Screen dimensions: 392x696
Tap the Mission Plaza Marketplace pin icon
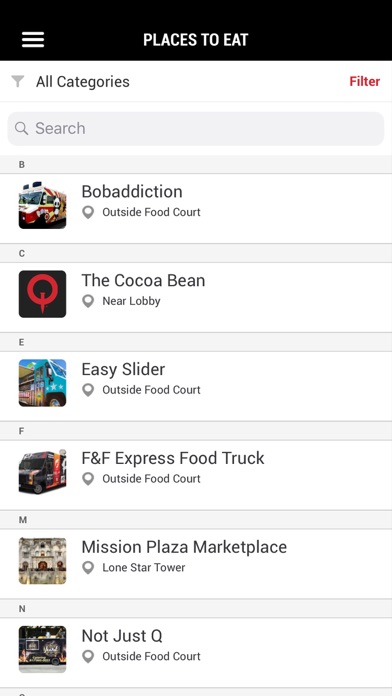click(88, 567)
